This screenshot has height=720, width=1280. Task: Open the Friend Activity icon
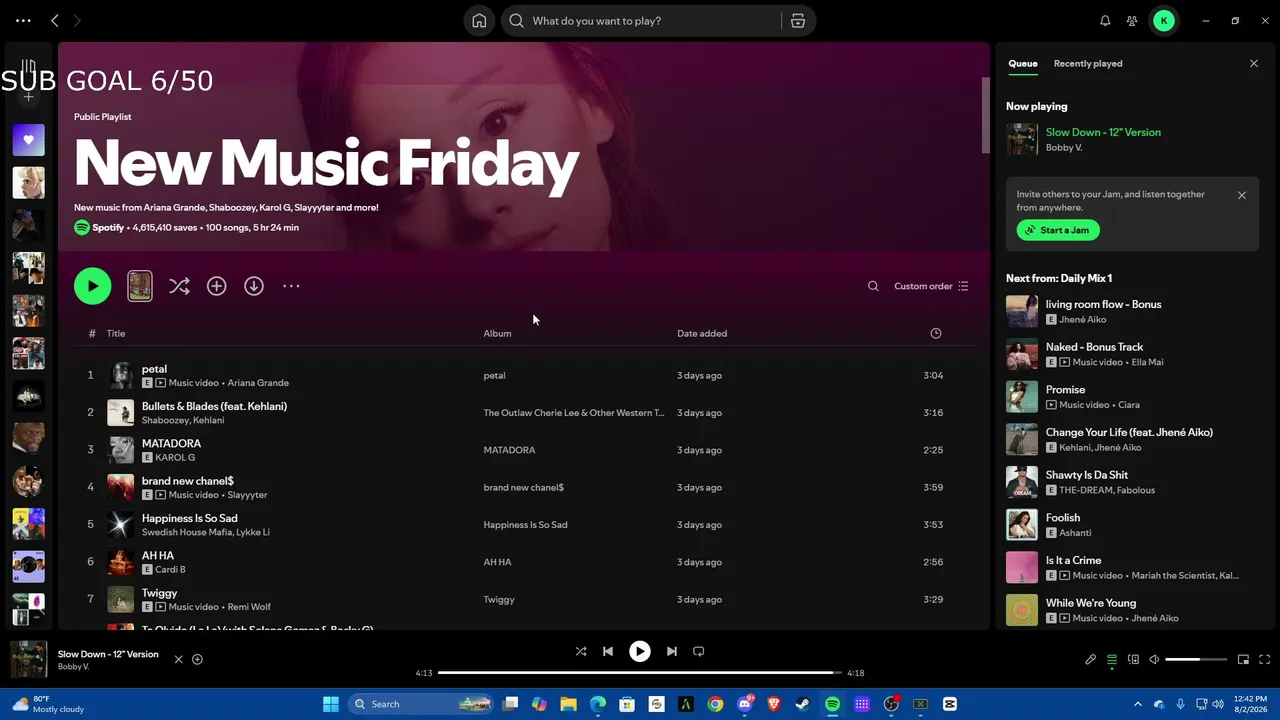(x=1132, y=21)
